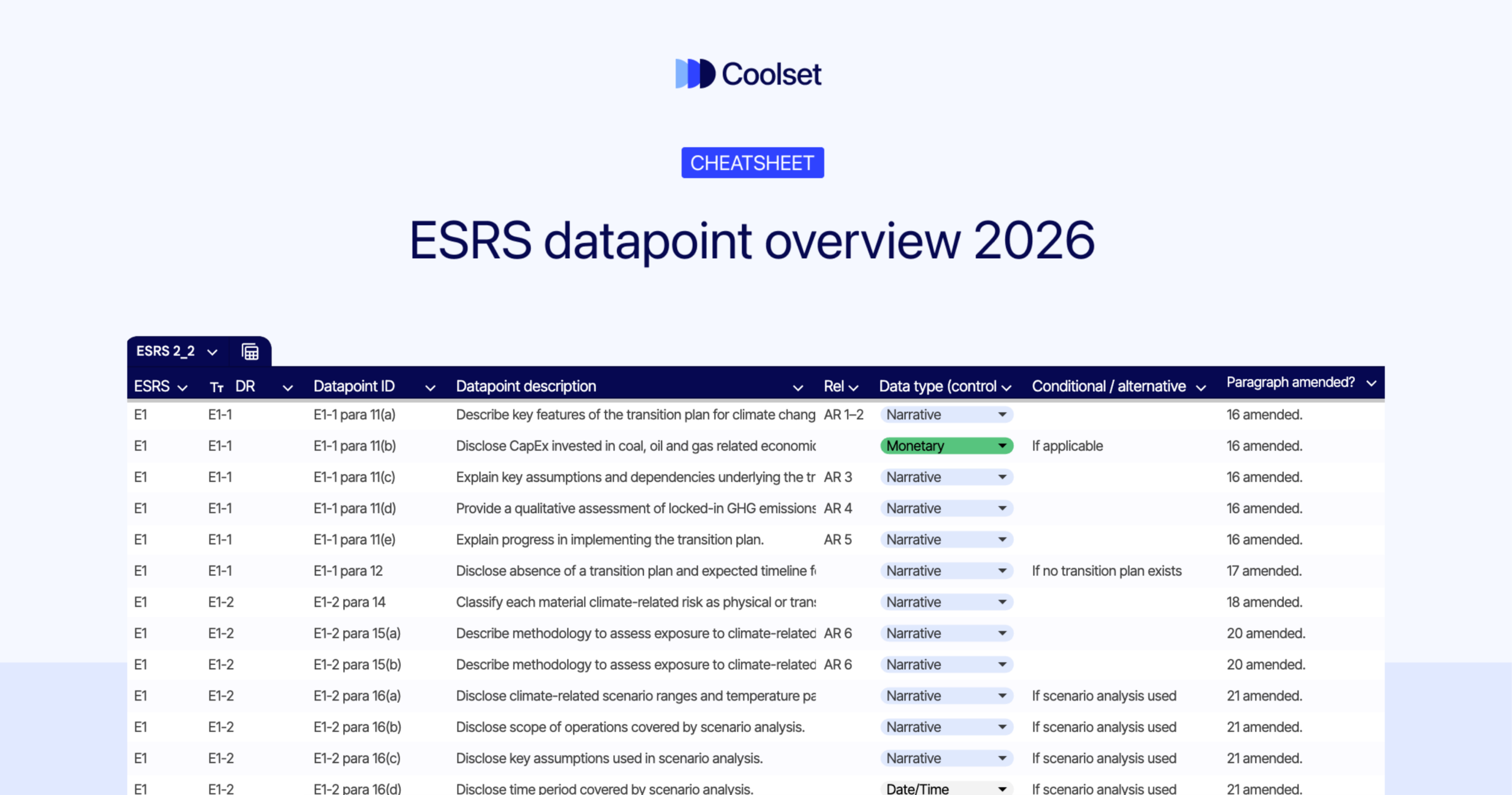
Task: Open the ESRS 2_2 sheet tab dropdown
Action: pos(212,352)
